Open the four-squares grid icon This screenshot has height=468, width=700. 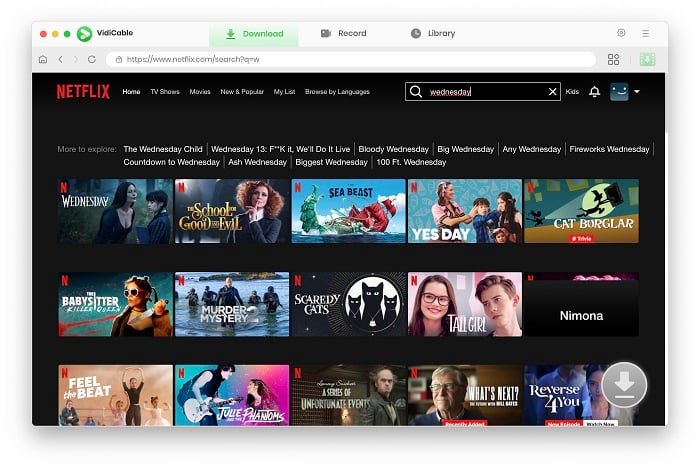(x=613, y=59)
